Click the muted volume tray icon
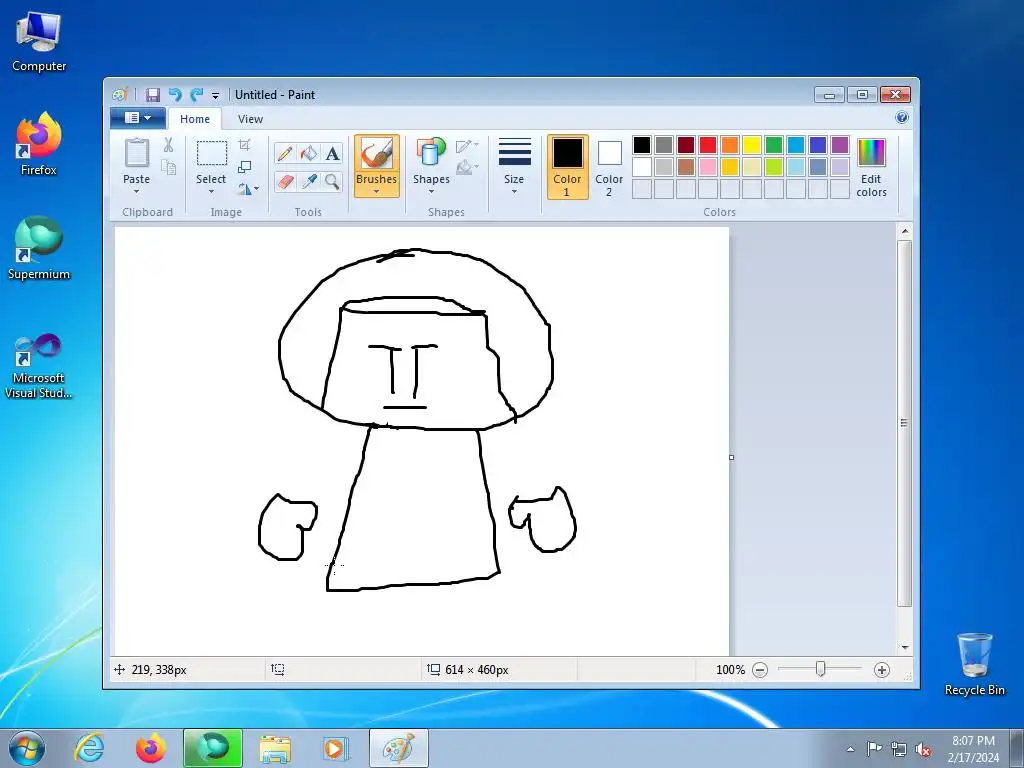Screen dimensions: 1024x768 [923, 749]
